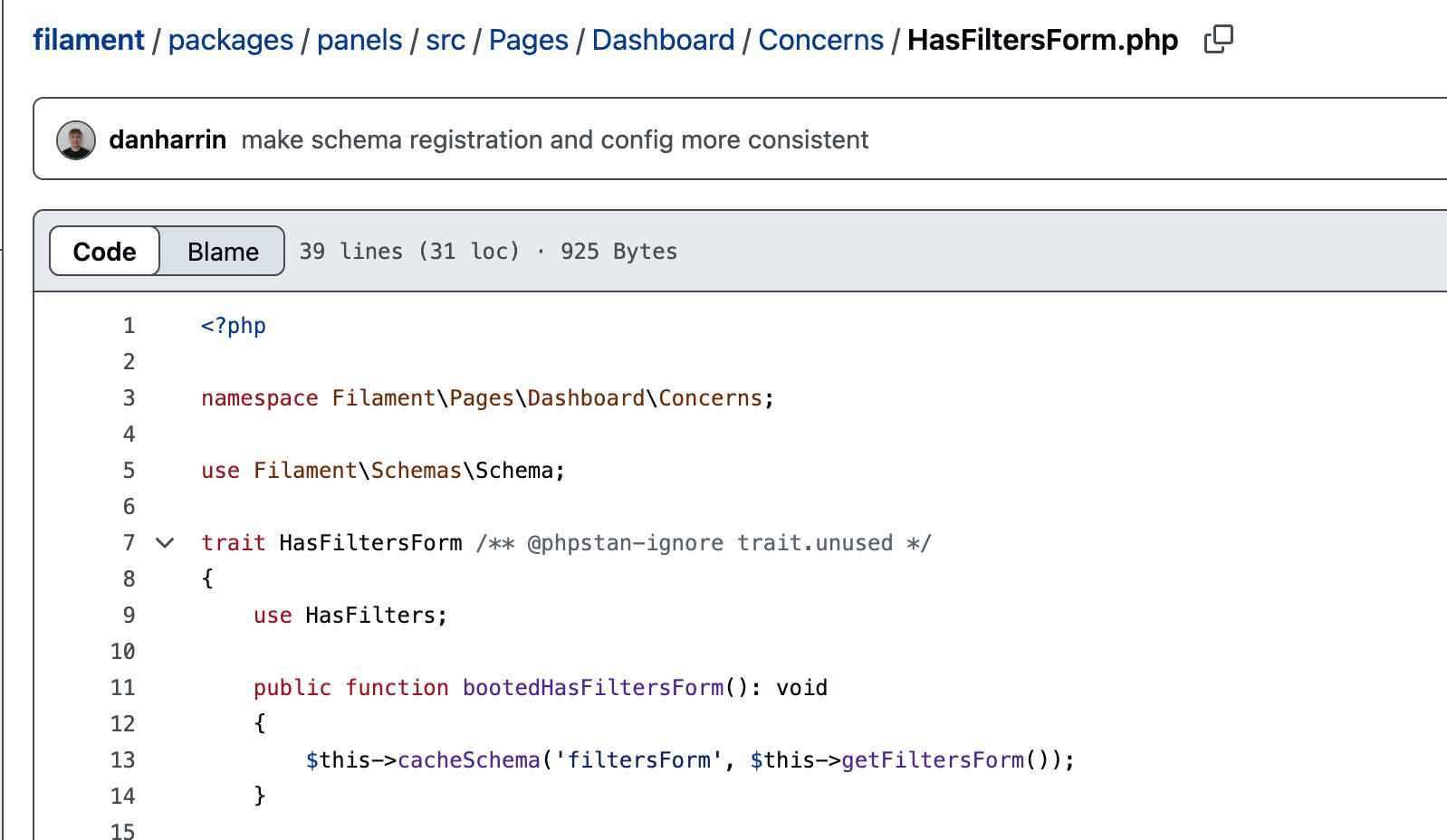The image size is (1447, 840).
Task: Go to the panels folder breadcrumb
Action: pos(359,40)
